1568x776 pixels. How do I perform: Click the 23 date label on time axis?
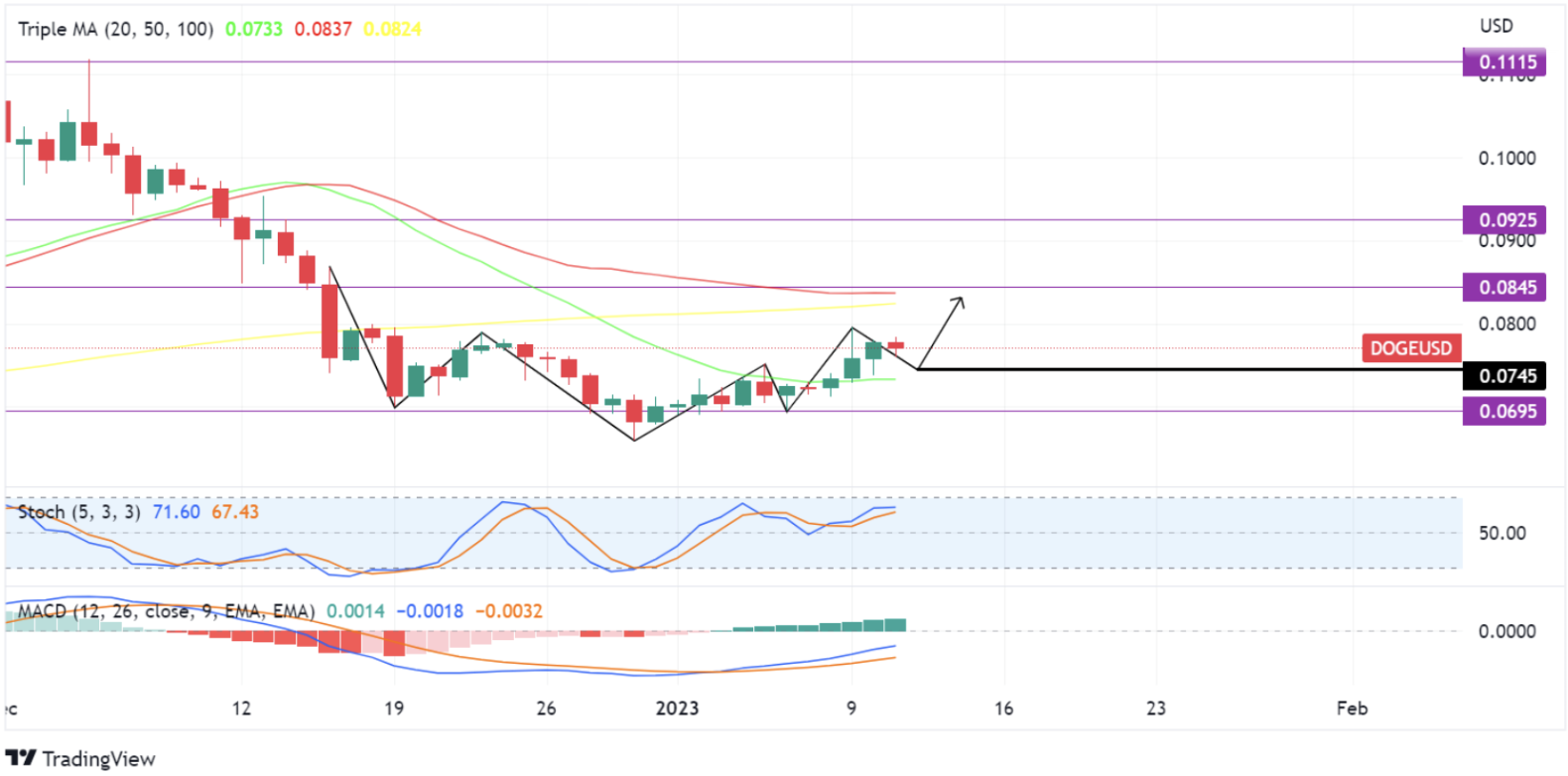pyautogui.click(x=1156, y=709)
